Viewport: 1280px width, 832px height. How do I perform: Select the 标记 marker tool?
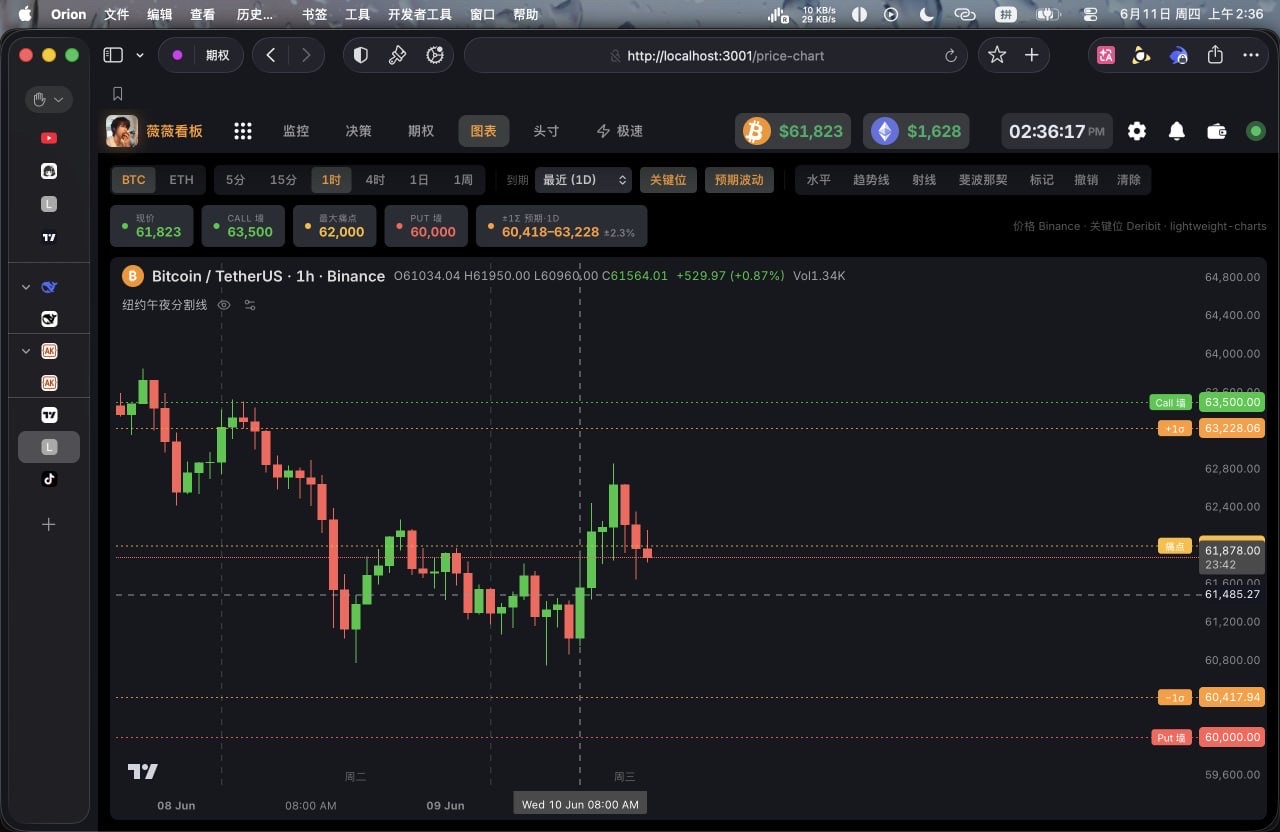point(1042,180)
